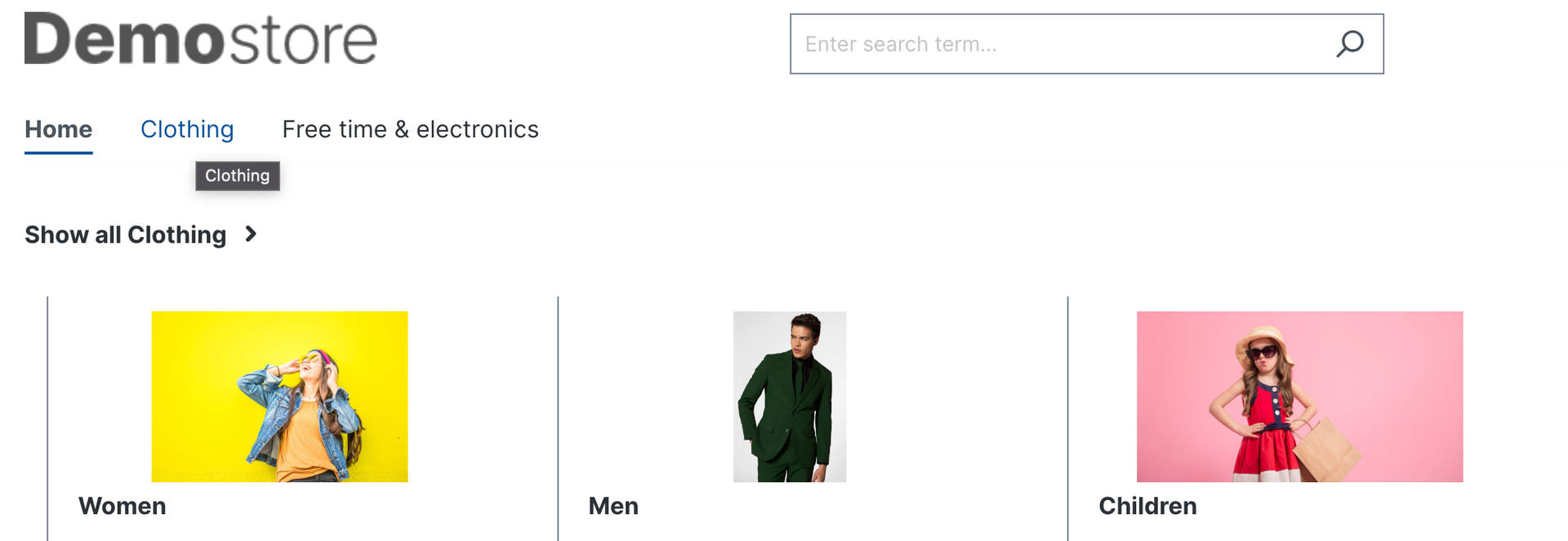
Task: Focus the Enter search term field
Action: point(1053,44)
